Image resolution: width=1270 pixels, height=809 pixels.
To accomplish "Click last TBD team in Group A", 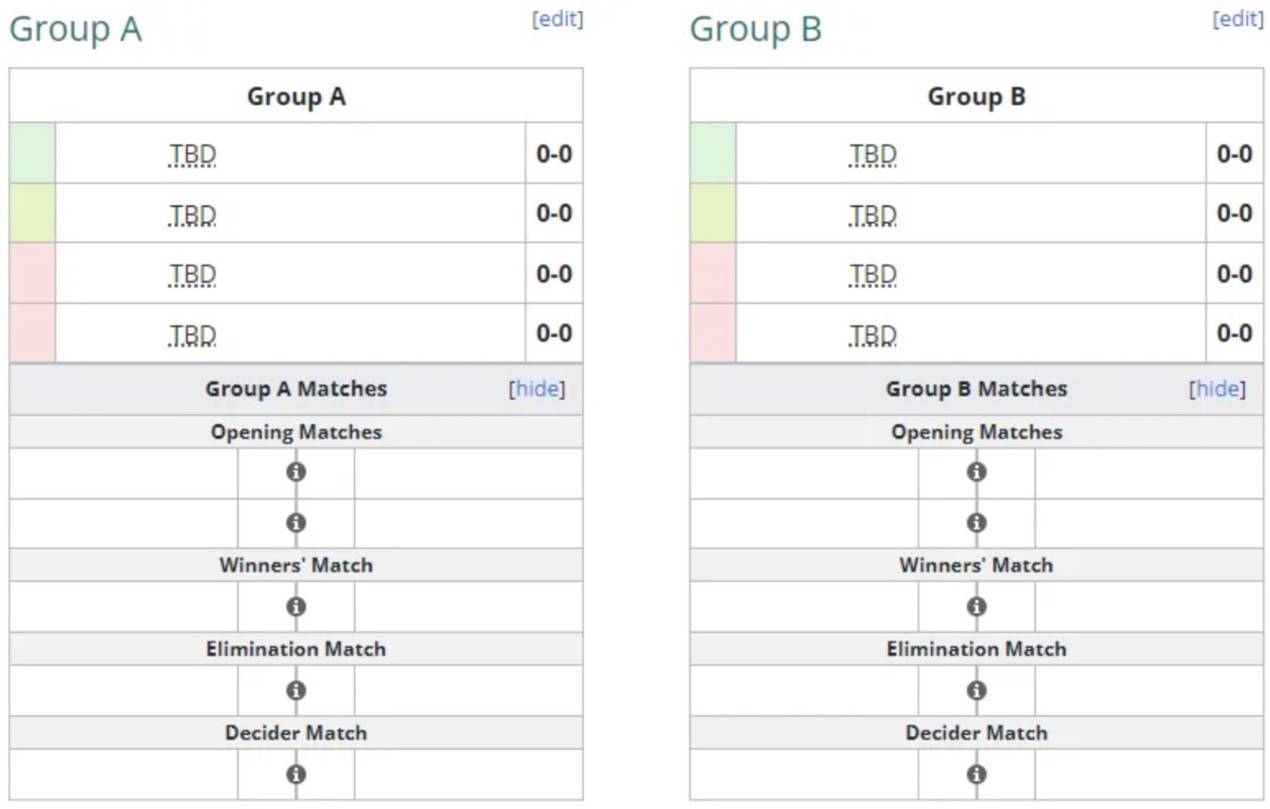I will click(x=192, y=335).
